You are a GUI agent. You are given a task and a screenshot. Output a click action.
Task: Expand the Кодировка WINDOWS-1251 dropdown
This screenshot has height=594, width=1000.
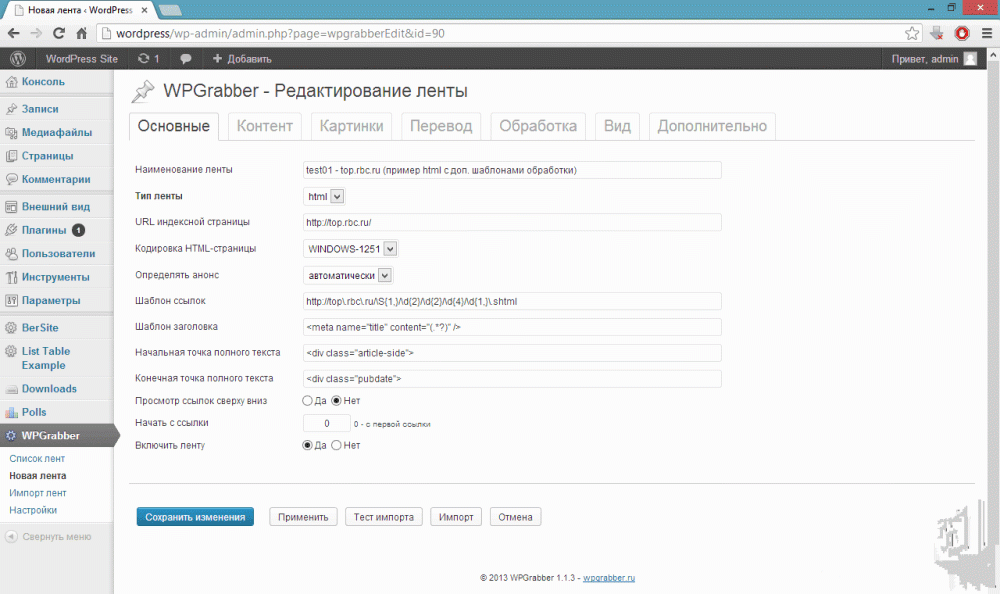(350, 248)
